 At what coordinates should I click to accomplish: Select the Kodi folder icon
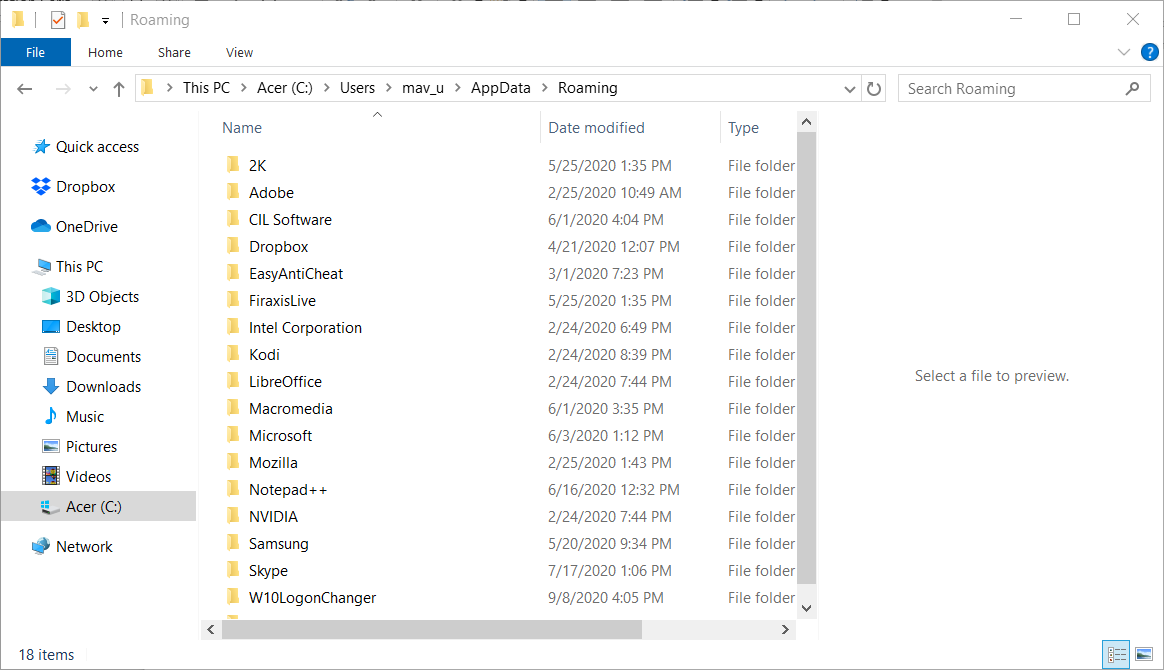pos(233,354)
